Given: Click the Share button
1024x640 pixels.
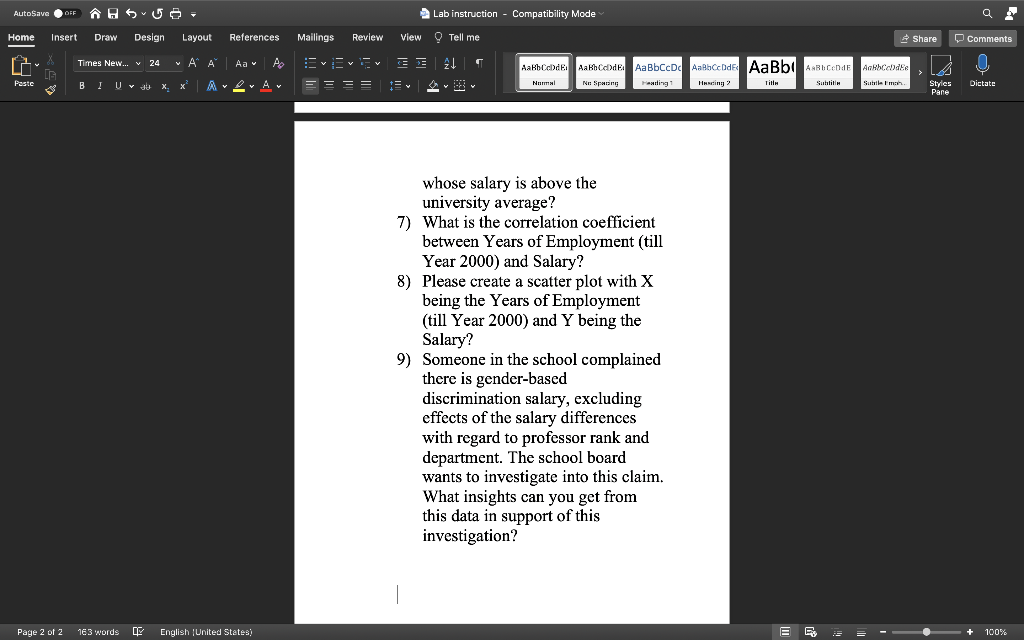Looking at the screenshot, I should point(918,39).
